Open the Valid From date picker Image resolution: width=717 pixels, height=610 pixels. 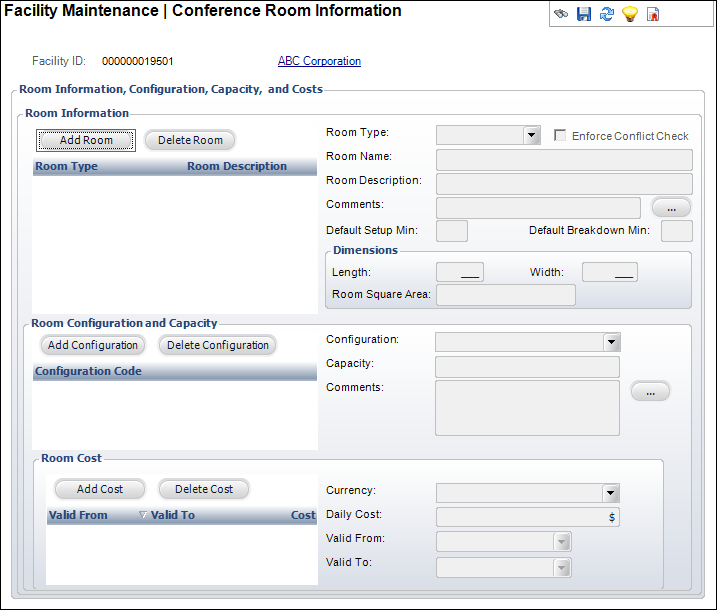[x=562, y=542]
